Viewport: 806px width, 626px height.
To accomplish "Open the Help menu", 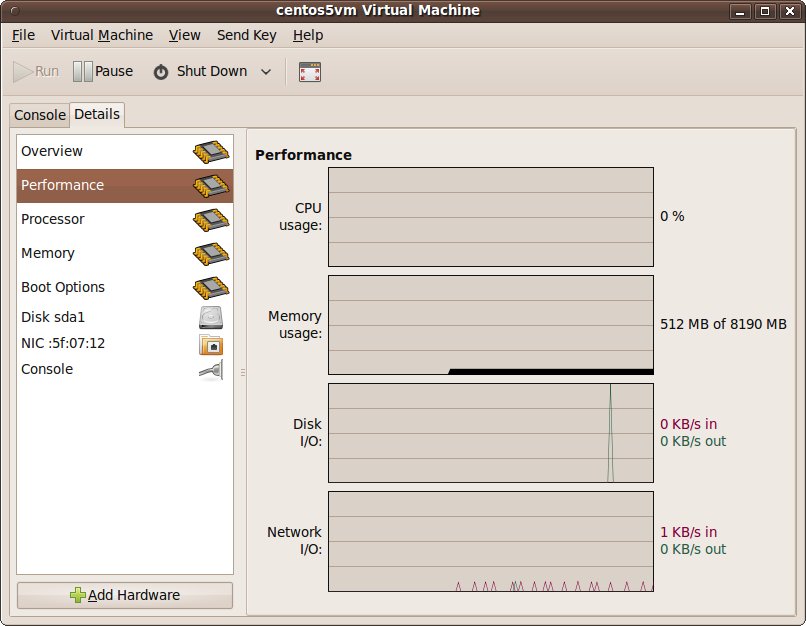I will pos(308,35).
